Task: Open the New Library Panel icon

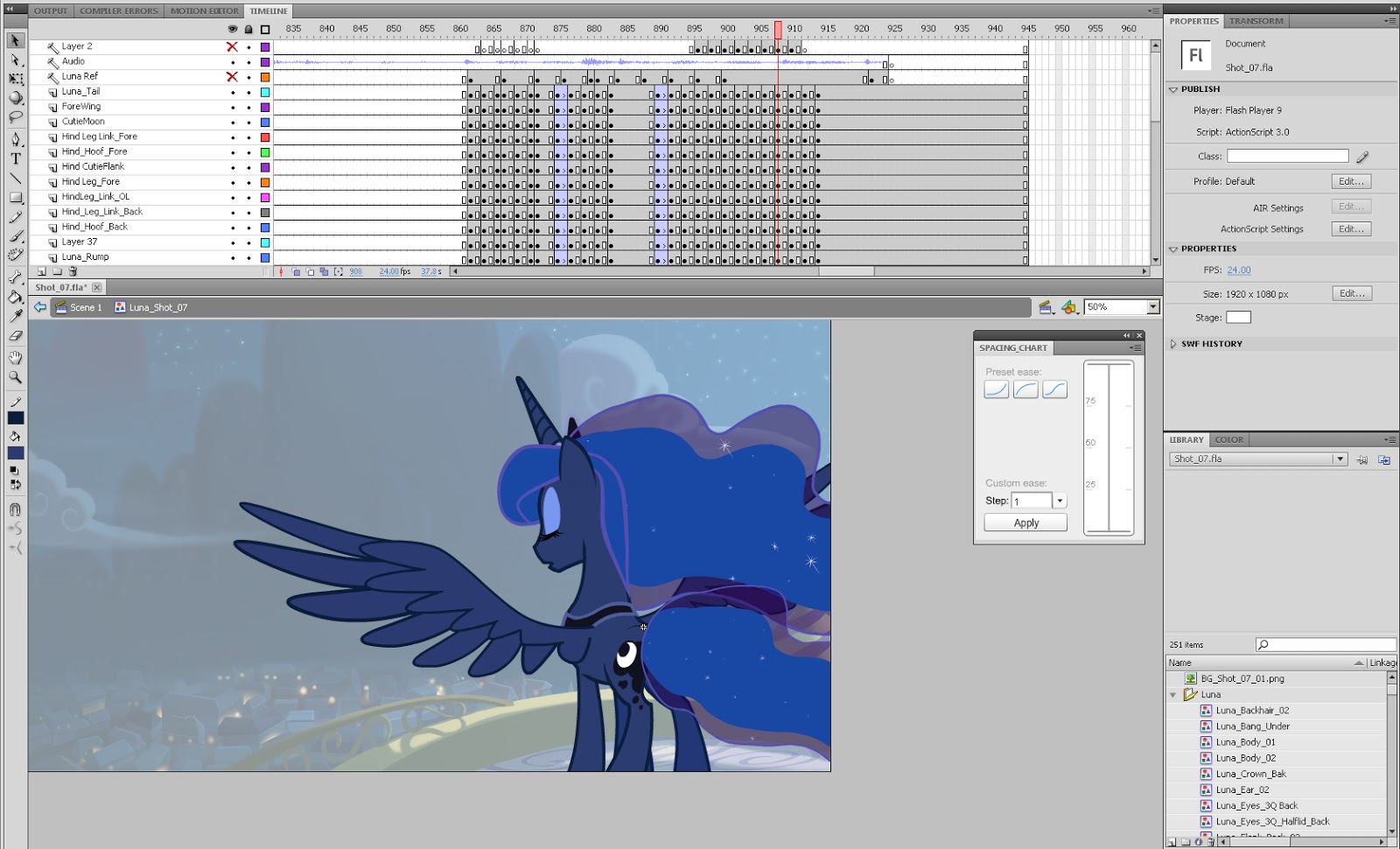Action: (x=1384, y=460)
